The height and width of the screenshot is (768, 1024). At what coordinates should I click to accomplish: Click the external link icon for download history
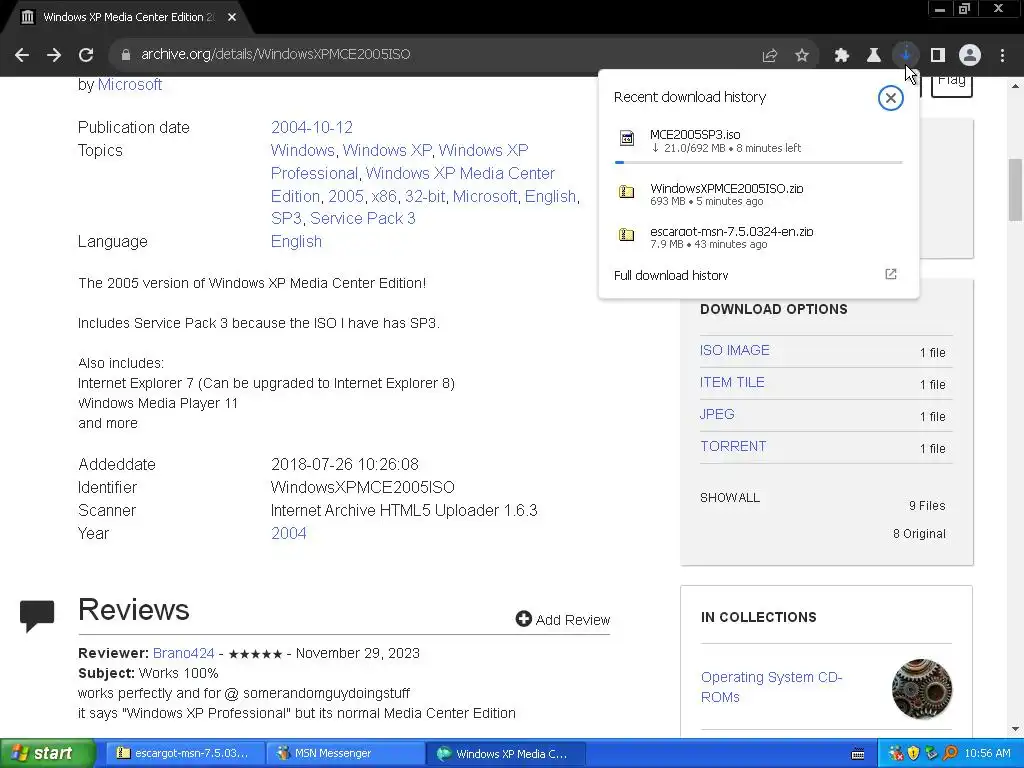coord(891,274)
